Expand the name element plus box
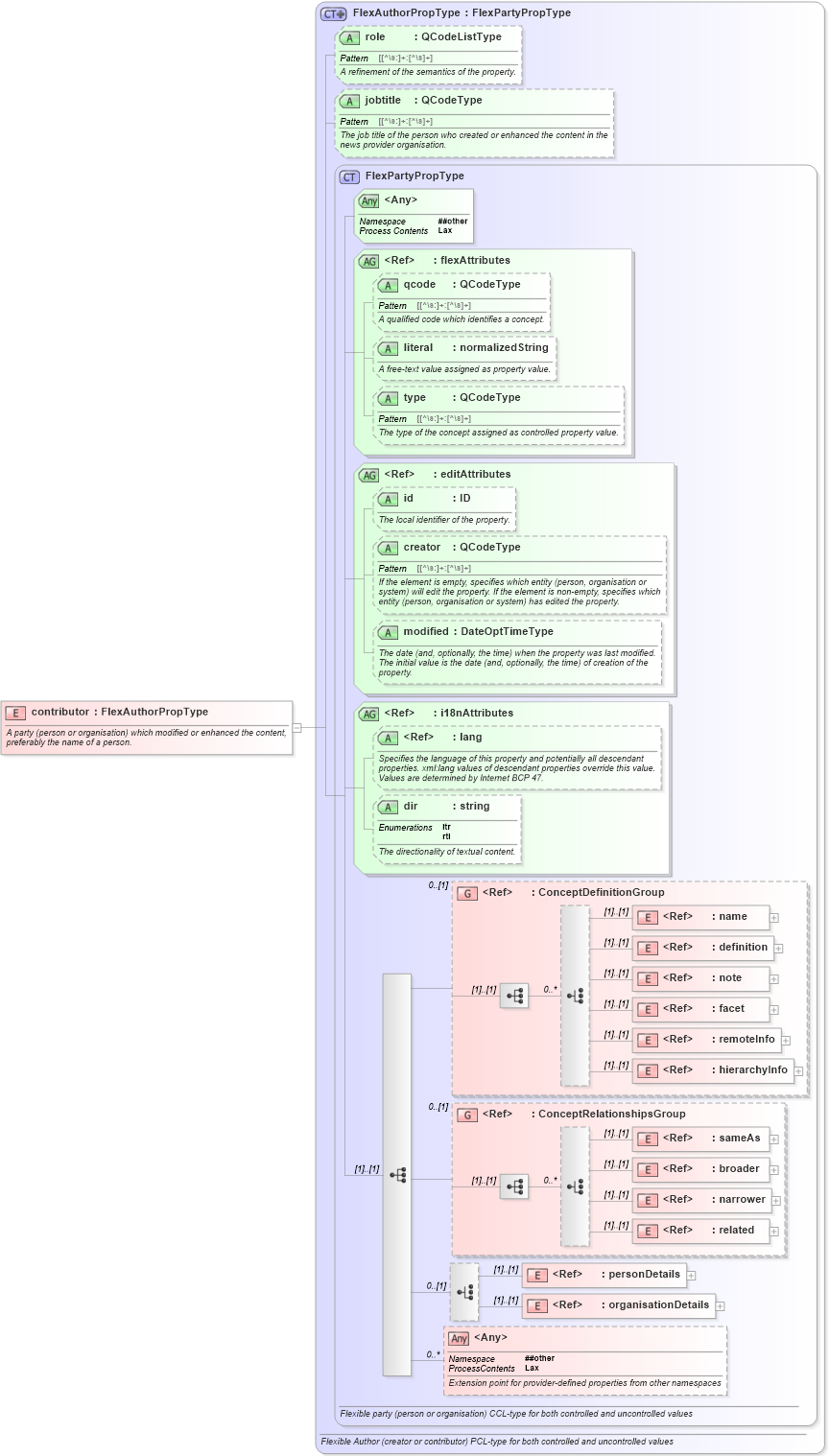Image resolution: width=829 pixels, height=1456 pixels. click(x=774, y=918)
